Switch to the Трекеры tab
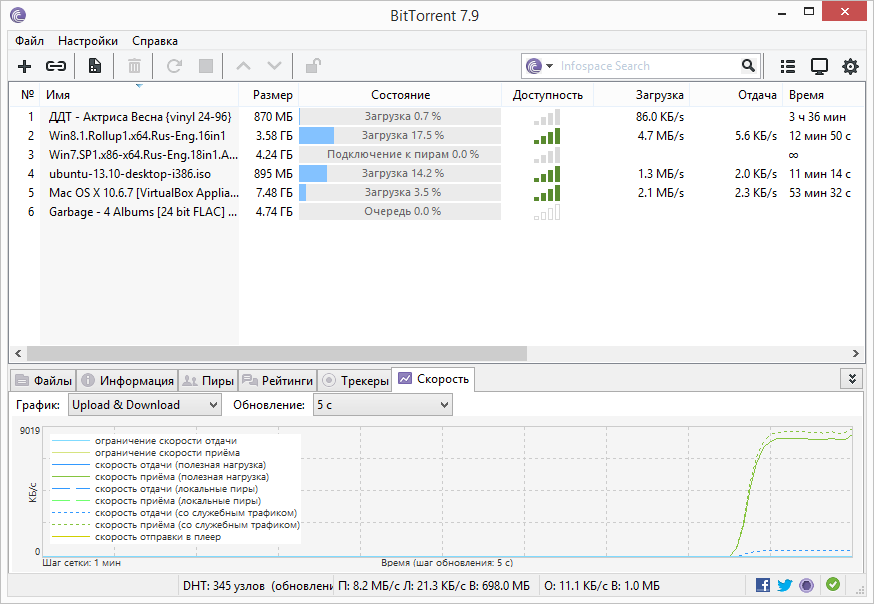This screenshot has width=874, height=604. (x=354, y=380)
